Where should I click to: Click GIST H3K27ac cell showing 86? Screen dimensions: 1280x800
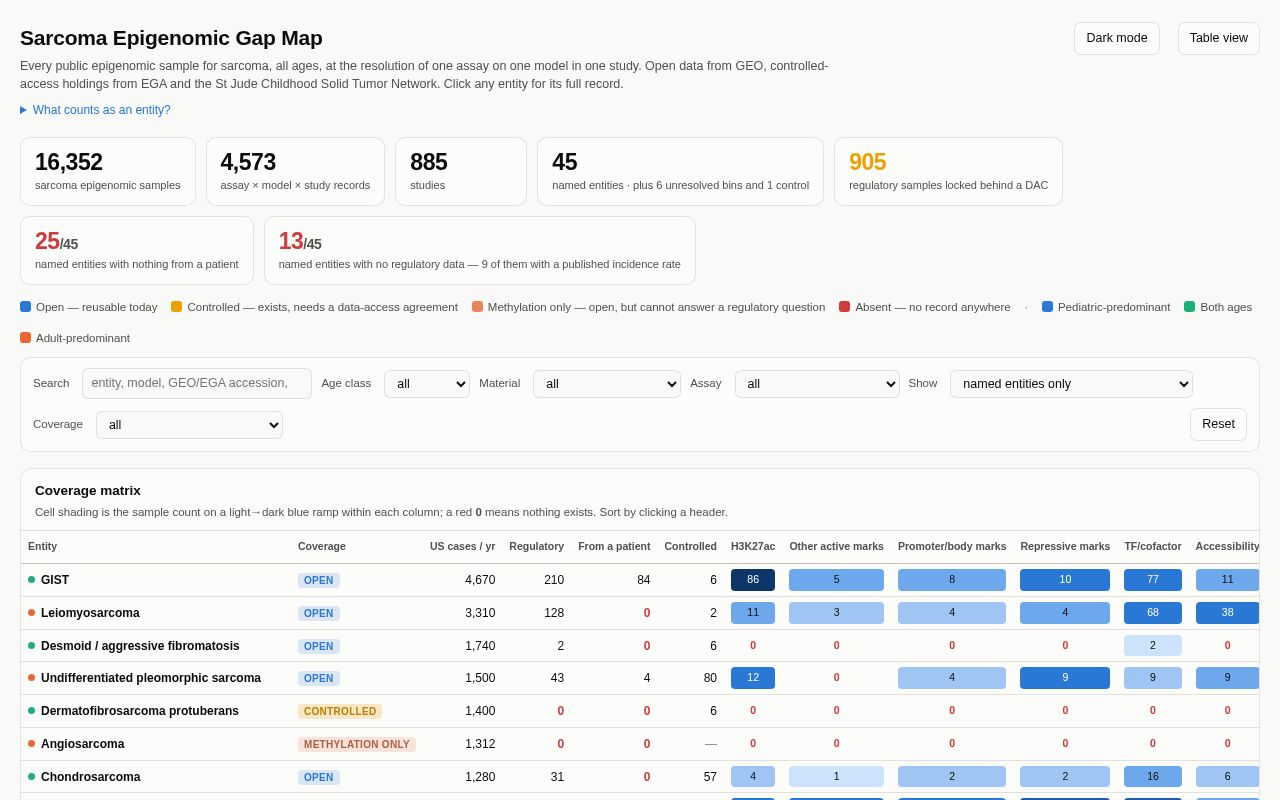(x=753, y=580)
